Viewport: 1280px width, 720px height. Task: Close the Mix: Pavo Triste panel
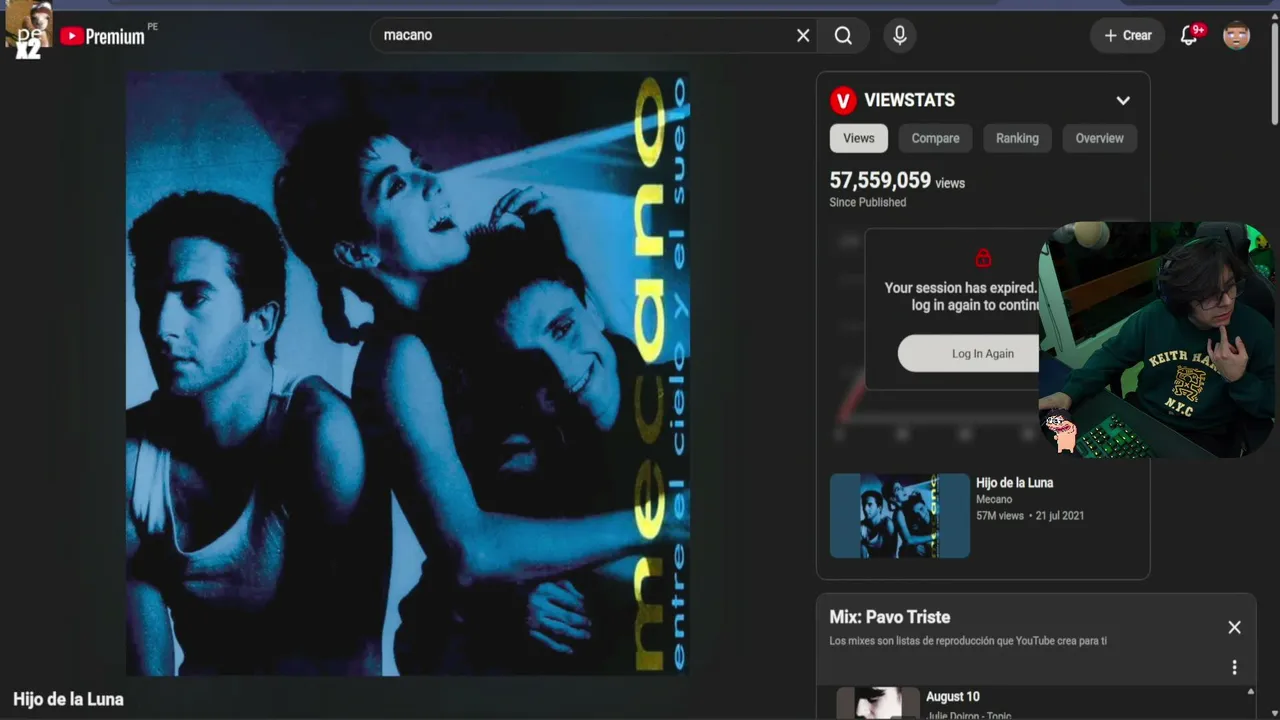pyautogui.click(x=1234, y=628)
